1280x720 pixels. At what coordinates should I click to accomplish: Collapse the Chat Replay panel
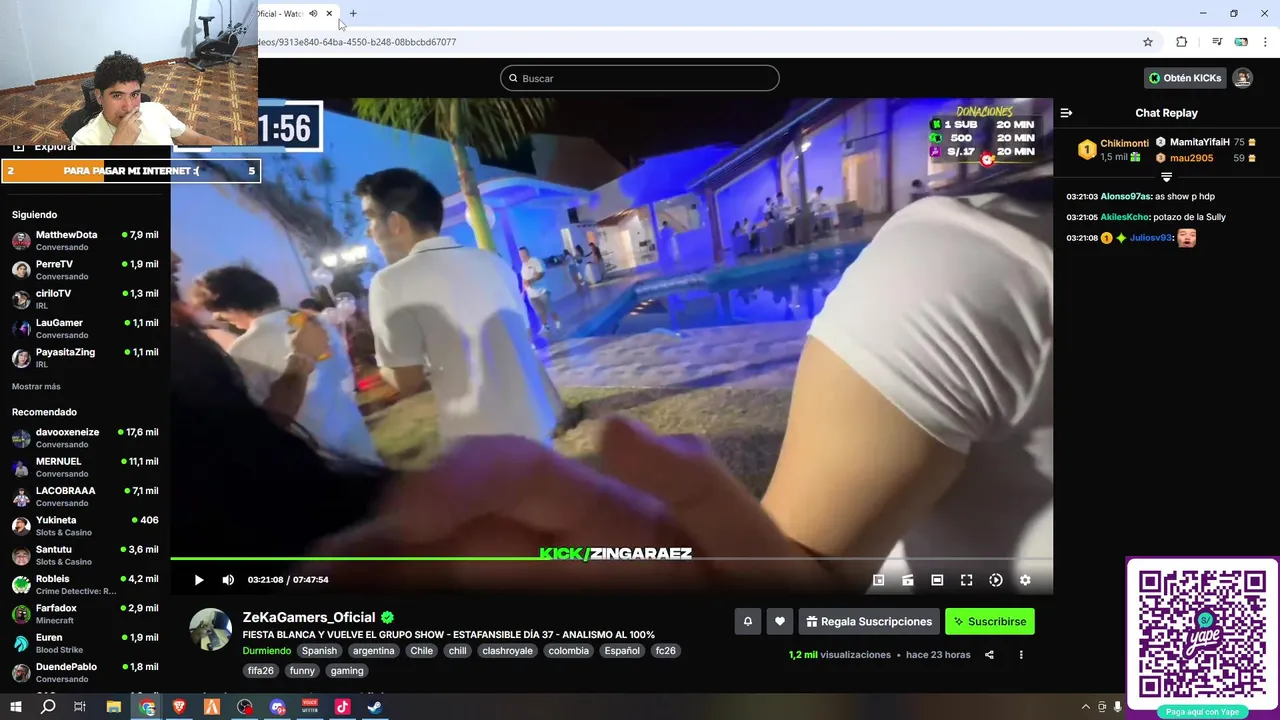pos(1066,113)
